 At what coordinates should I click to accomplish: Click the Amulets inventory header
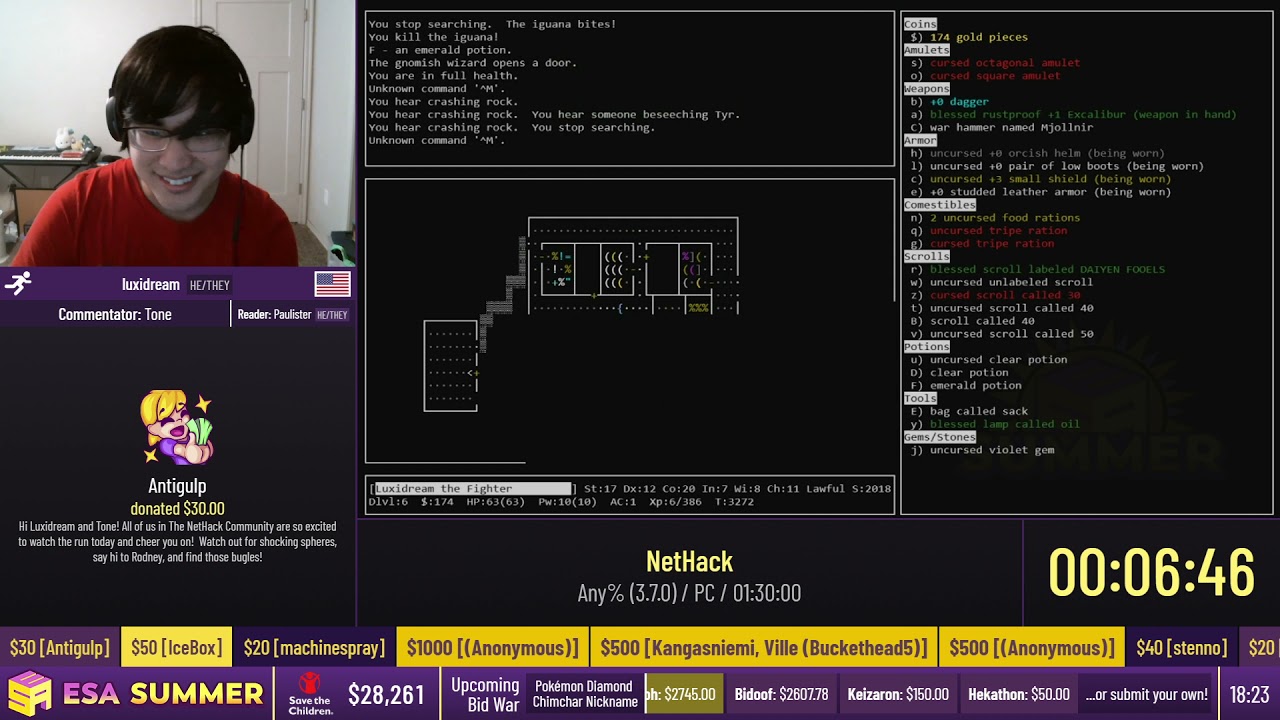[x=927, y=50]
